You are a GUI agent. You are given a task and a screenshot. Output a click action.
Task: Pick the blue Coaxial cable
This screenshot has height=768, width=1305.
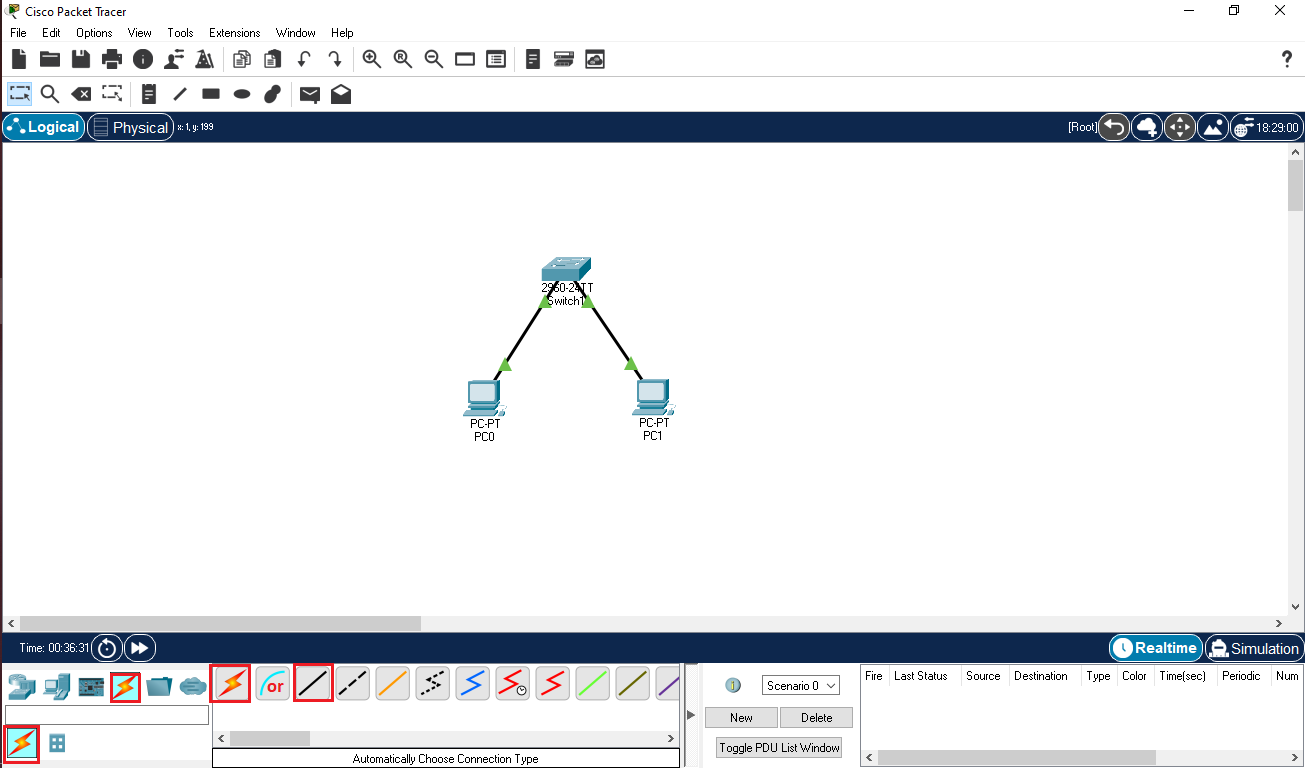click(473, 684)
